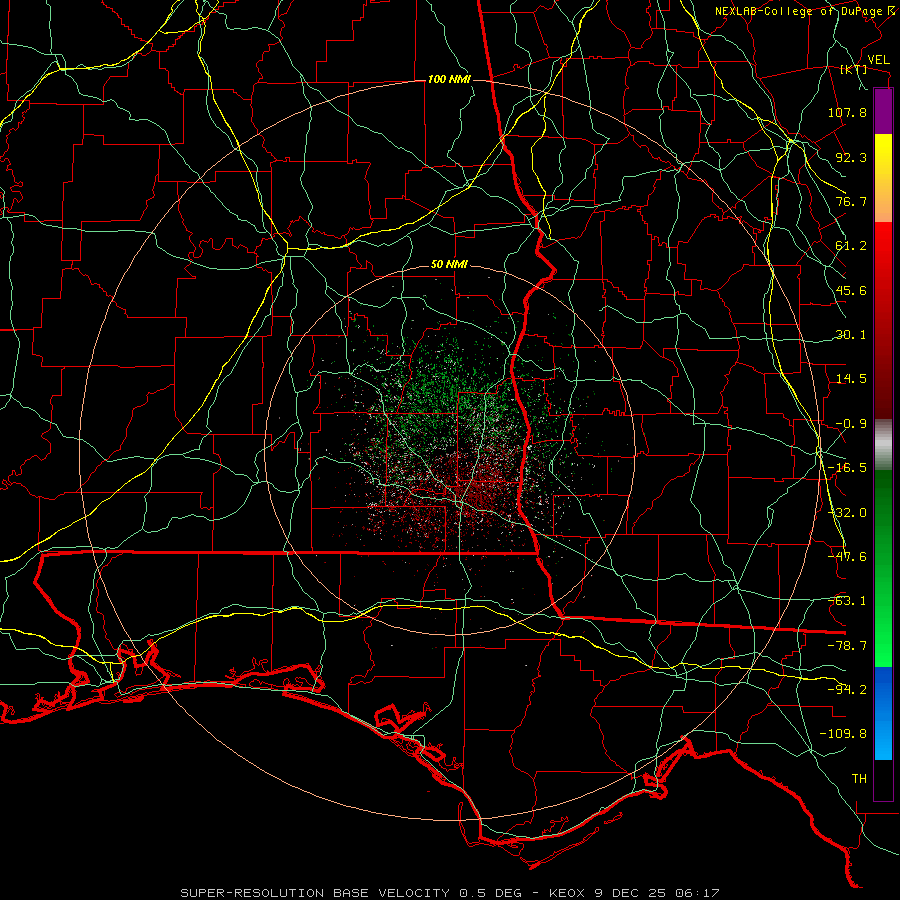Pick the yellow-orange segment of the color bar
900x900 pixels.
[x=883, y=178]
